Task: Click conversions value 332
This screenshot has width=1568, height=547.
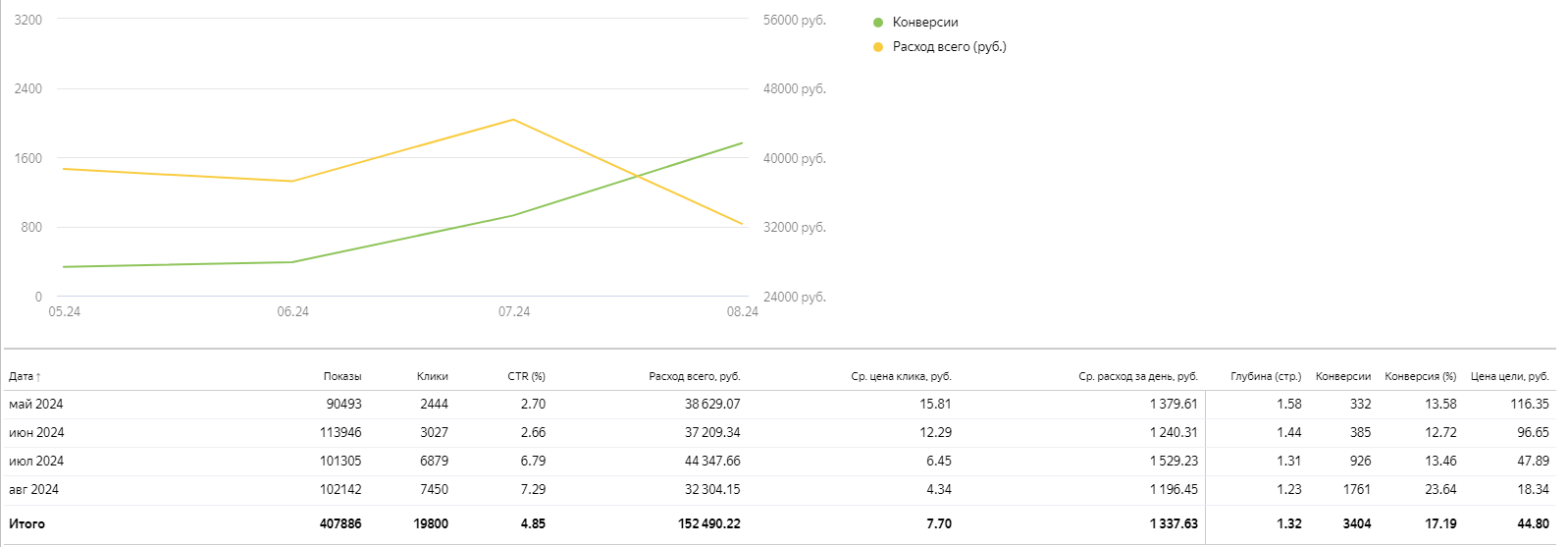Action: (1360, 404)
